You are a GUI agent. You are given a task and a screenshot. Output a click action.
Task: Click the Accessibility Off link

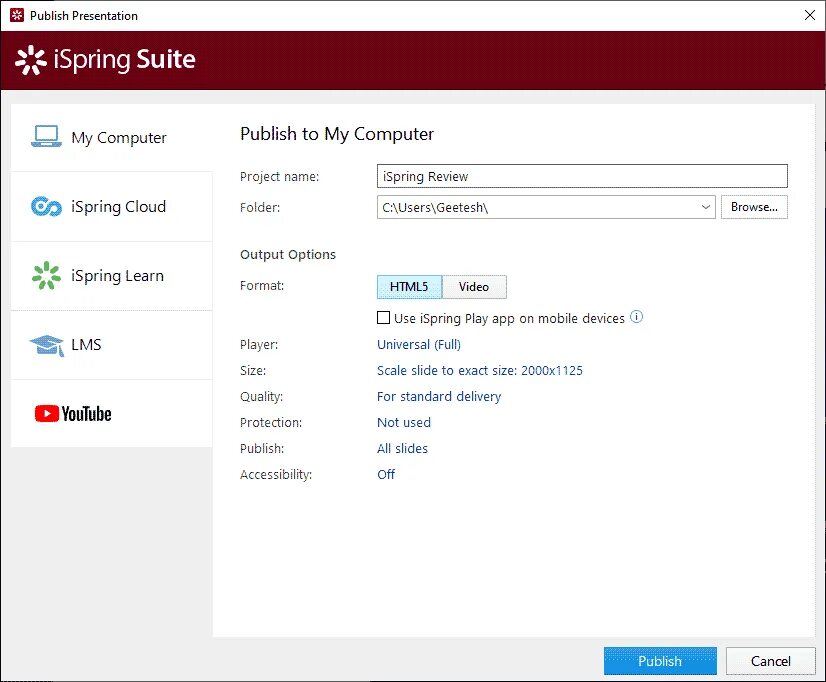[386, 475]
